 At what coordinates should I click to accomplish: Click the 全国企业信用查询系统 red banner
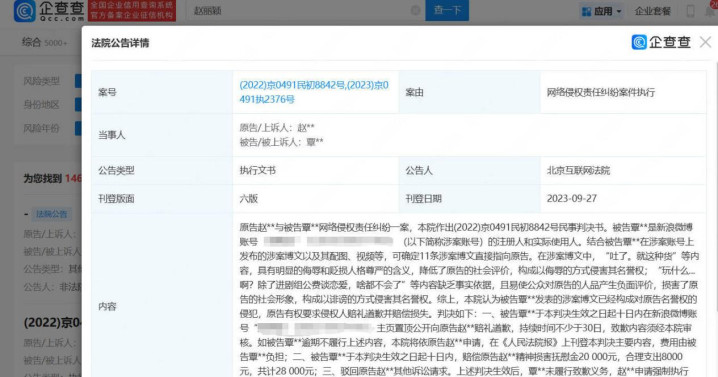pyautogui.click(x=132, y=11)
